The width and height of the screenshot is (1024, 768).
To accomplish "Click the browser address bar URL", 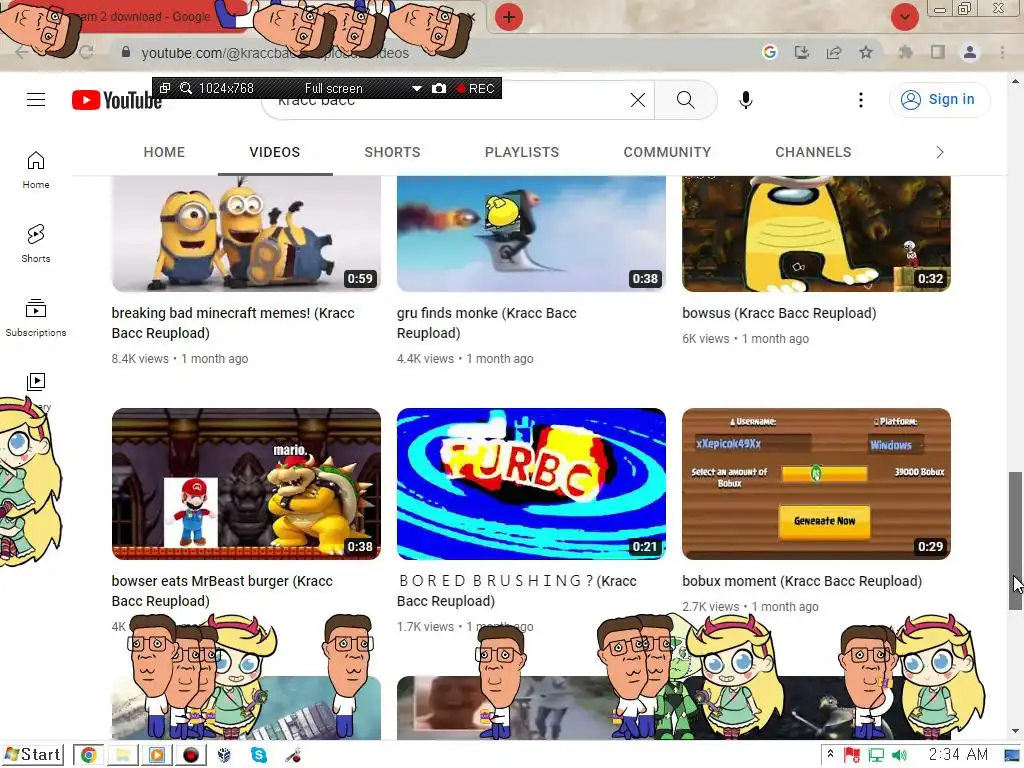I will click(x=275, y=53).
